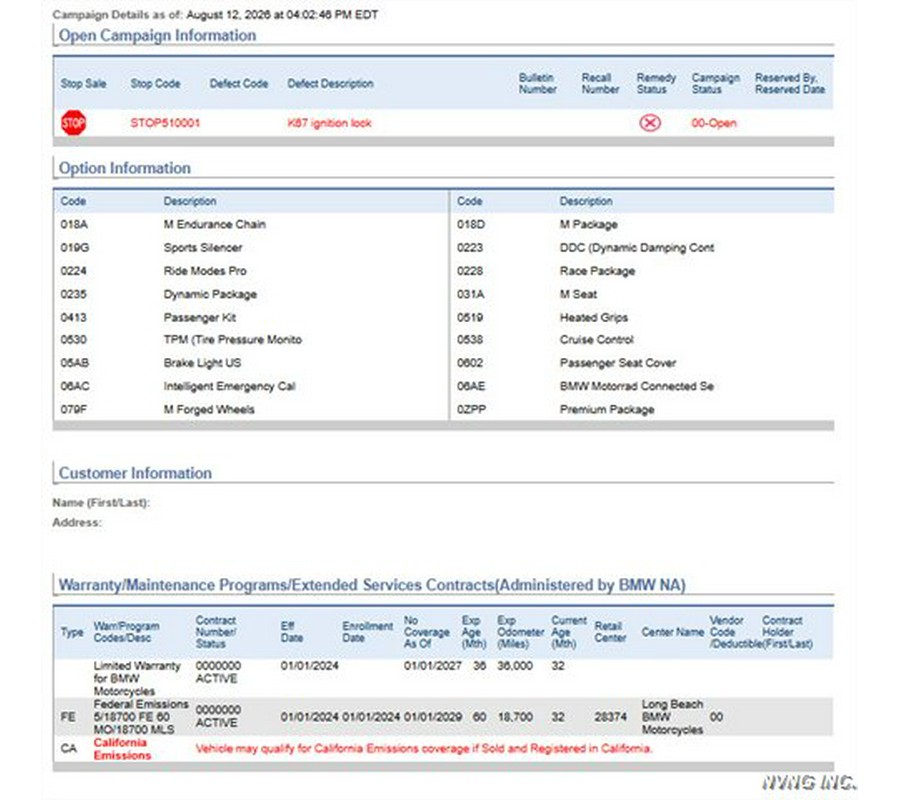
Task: Click the 00-Open campaign status
Action: [x=713, y=123]
